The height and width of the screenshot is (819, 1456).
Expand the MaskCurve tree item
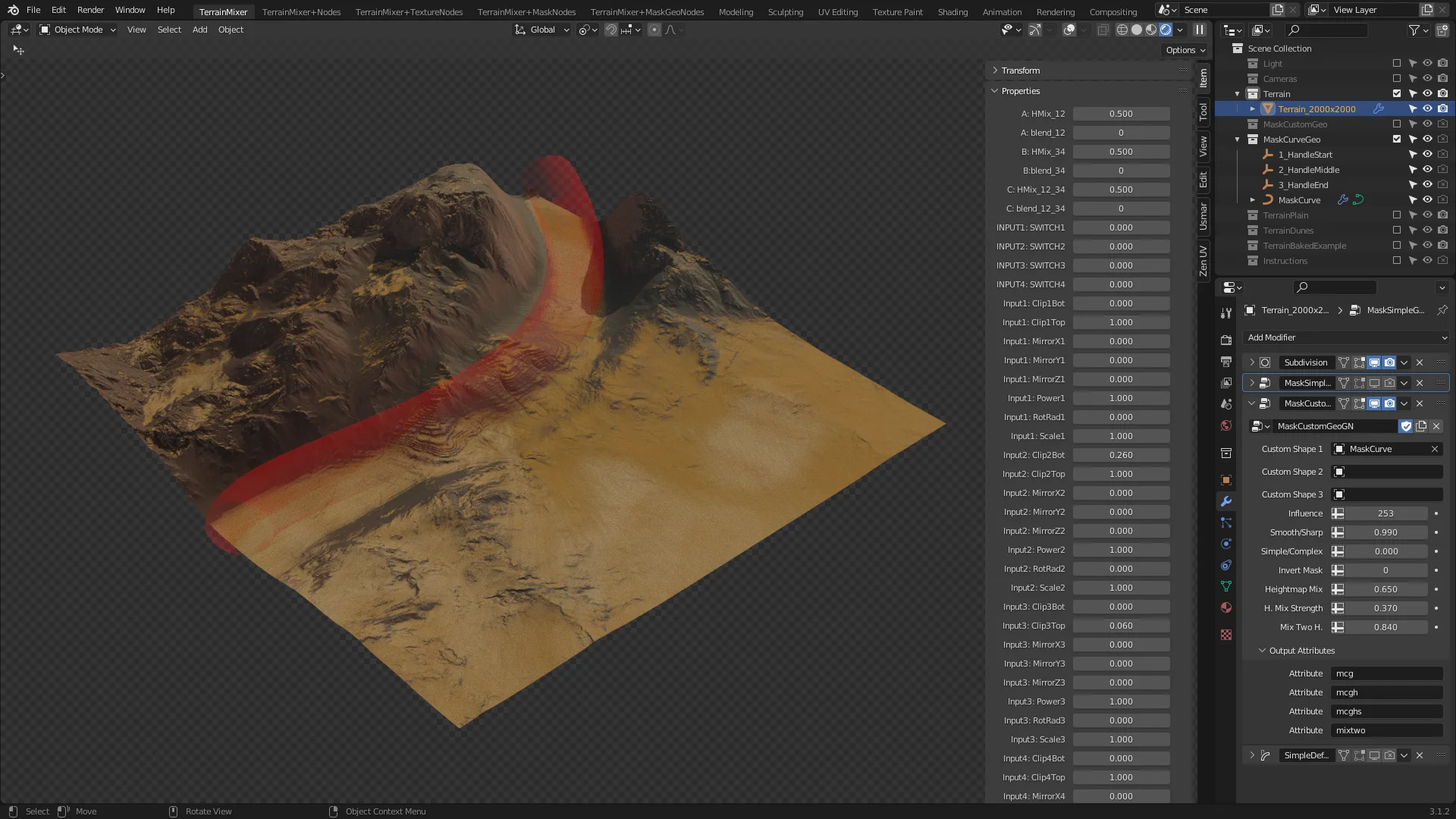pyautogui.click(x=1253, y=200)
